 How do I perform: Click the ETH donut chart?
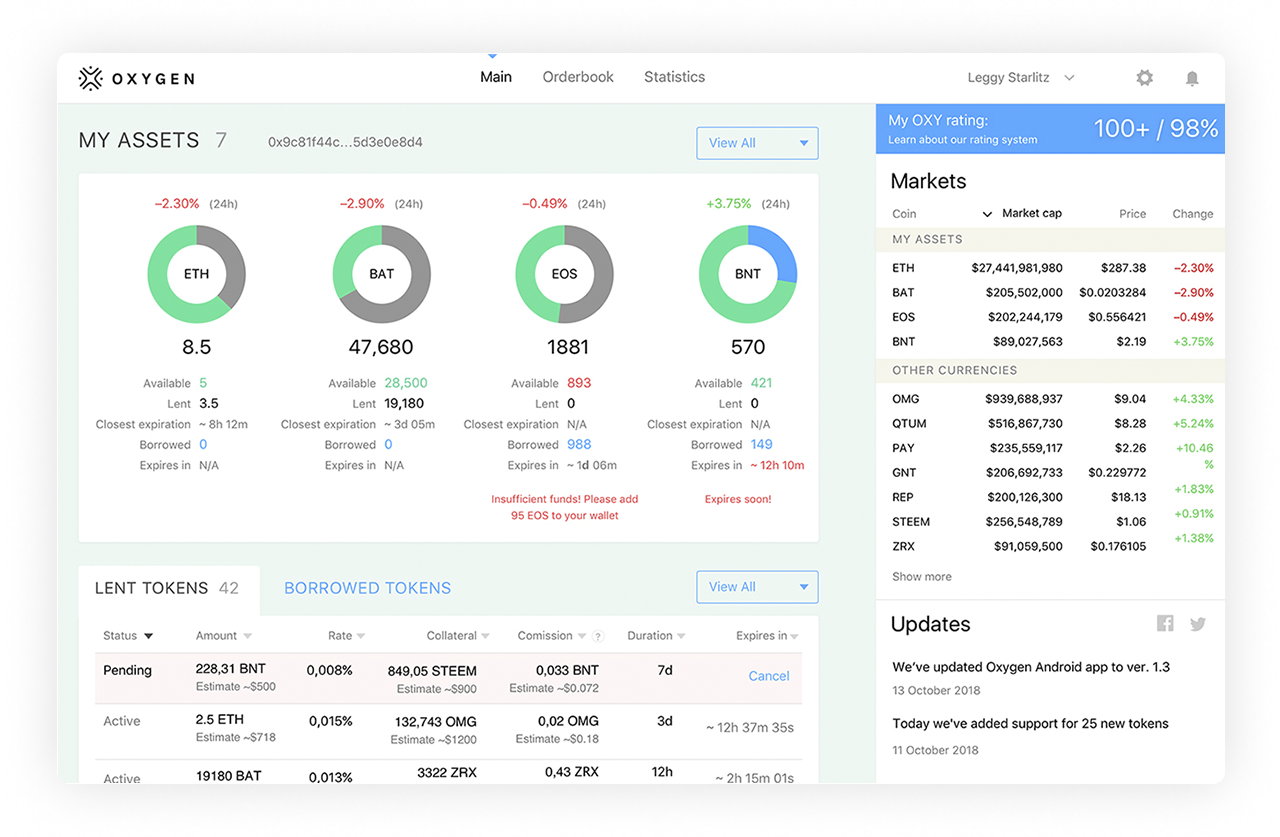(196, 274)
